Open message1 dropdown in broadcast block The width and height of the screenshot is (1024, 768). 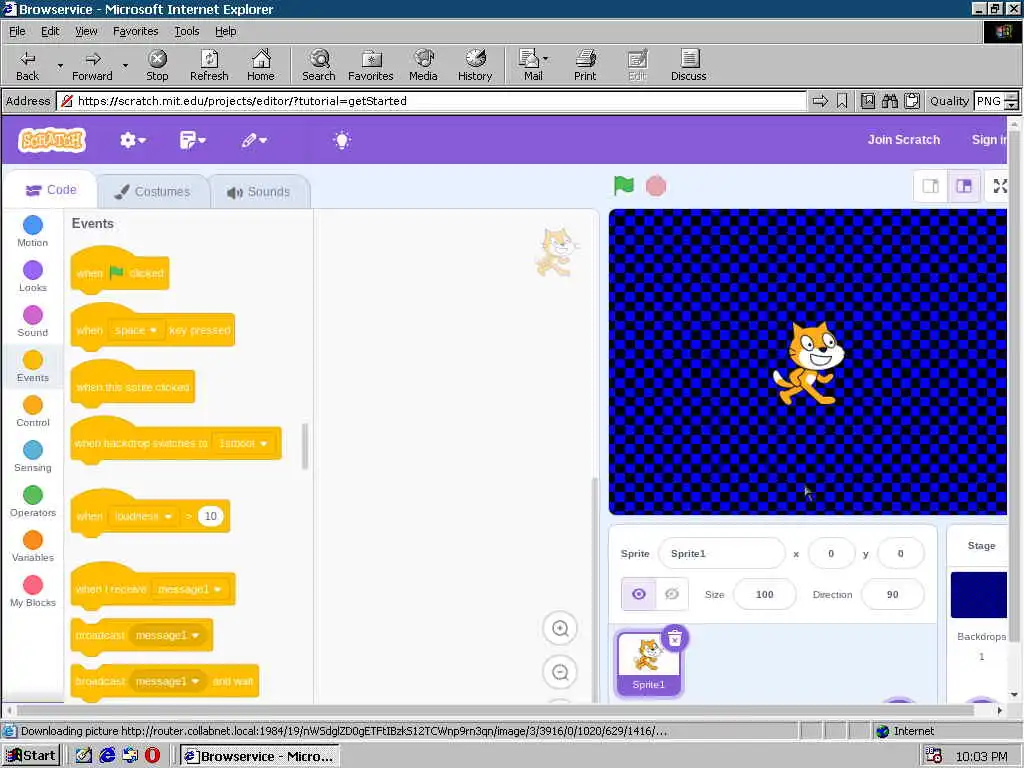(x=167, y=635)
